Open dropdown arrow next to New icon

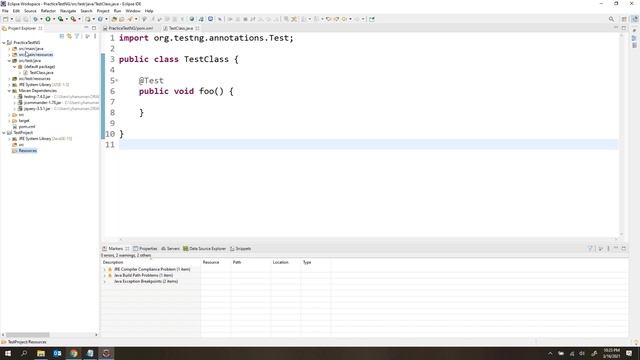(x=11, y=19)
